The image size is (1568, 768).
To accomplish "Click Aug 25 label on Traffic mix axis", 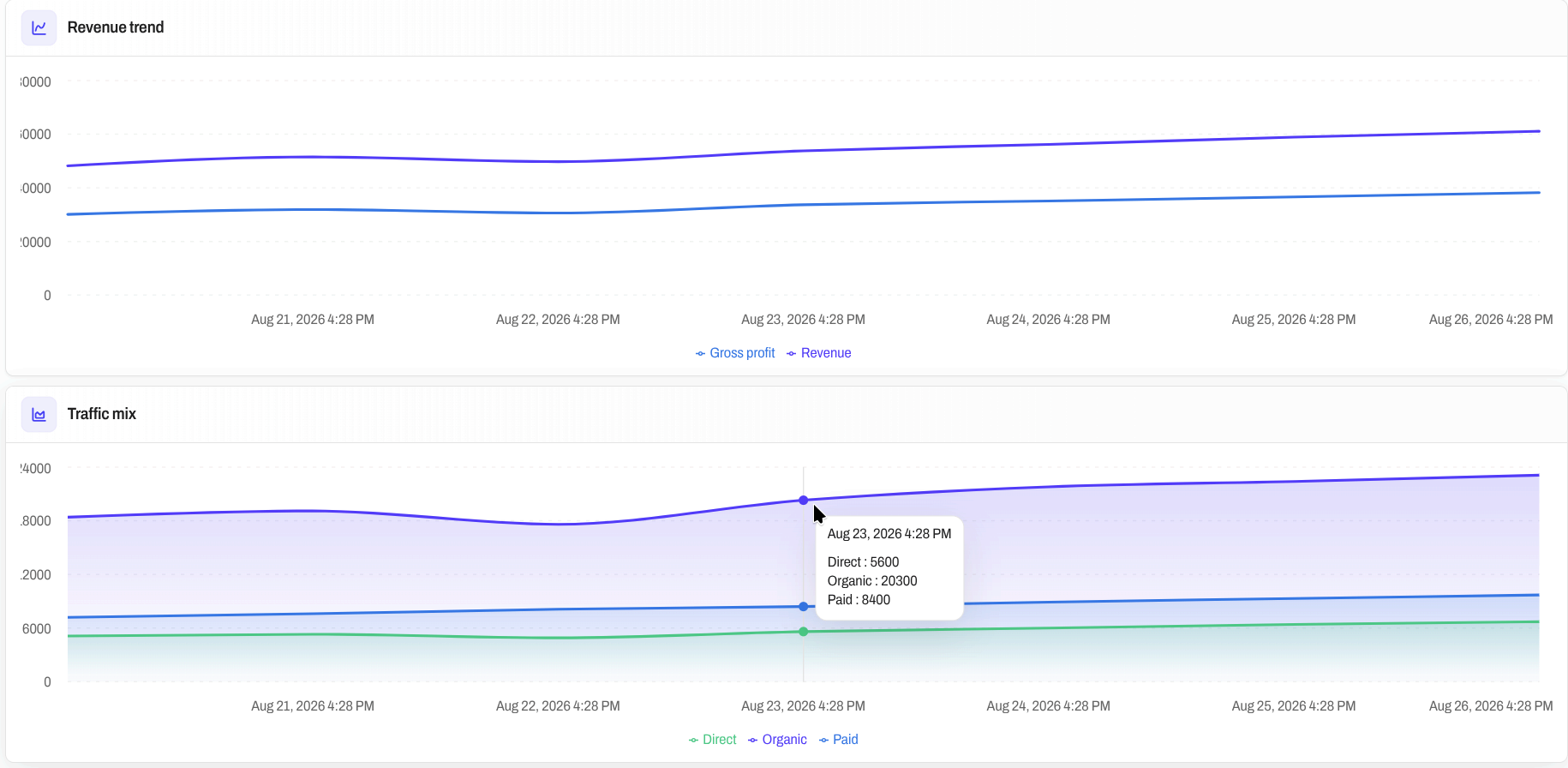I will [1294, 706].
